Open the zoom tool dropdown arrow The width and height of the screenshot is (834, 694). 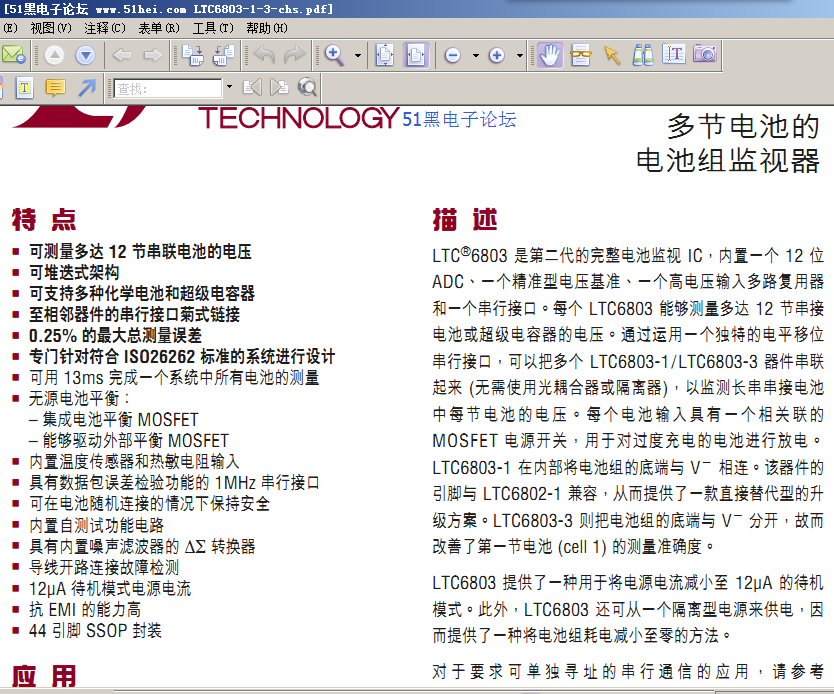click(x=357, y=55)
